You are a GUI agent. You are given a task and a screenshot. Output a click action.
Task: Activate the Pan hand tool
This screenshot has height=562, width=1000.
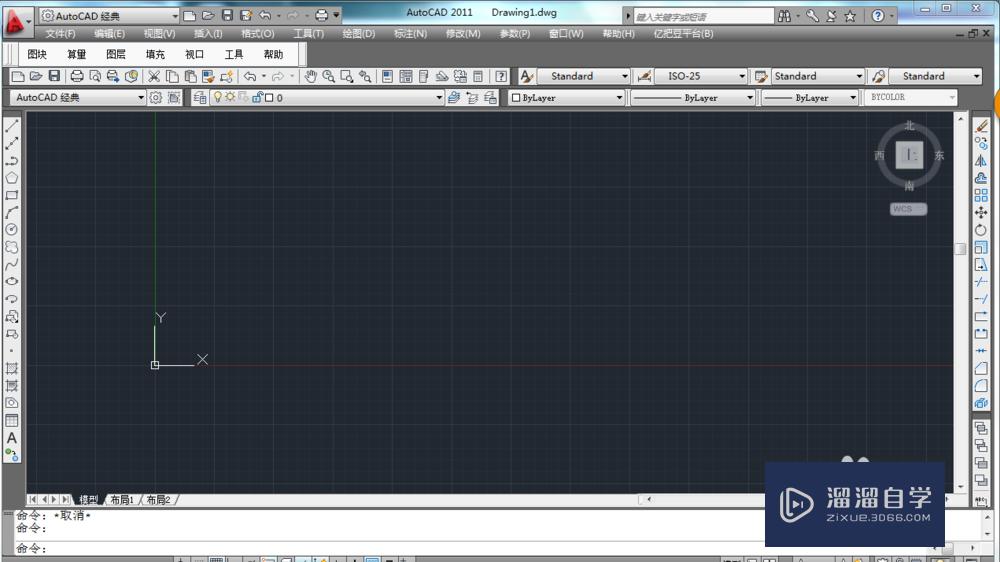coord(310,77)
